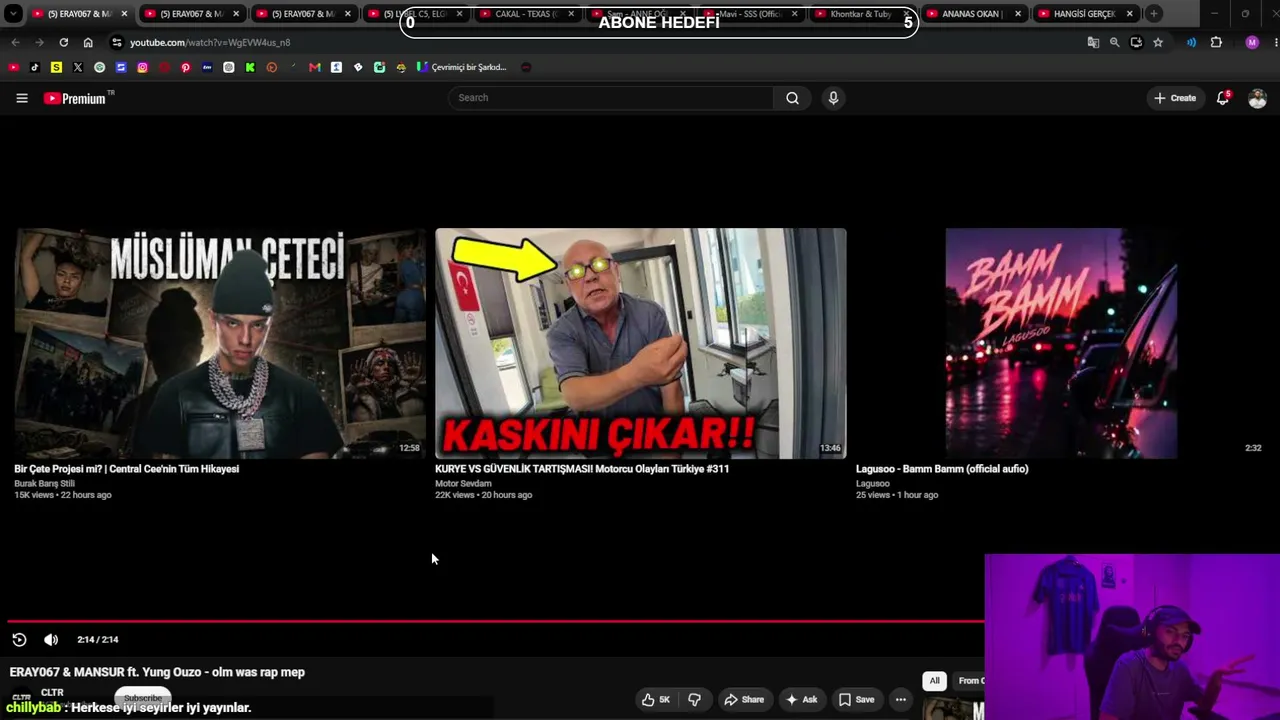This screenshot has width=1280, height=720.
Task: Open the translate page icon
Action: [x=1093, y=43]
